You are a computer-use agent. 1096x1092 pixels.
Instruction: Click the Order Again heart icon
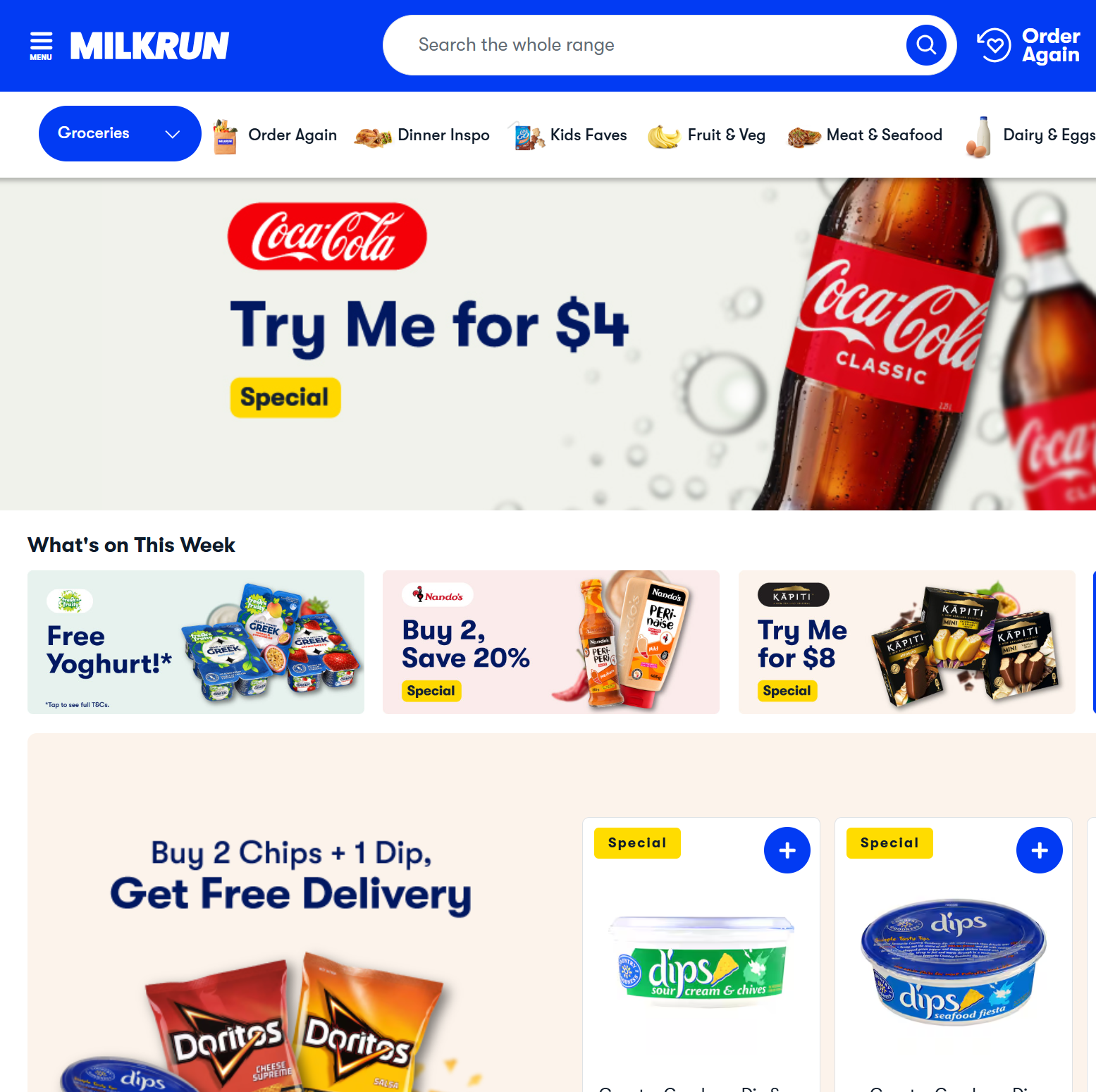click(994, 45)
